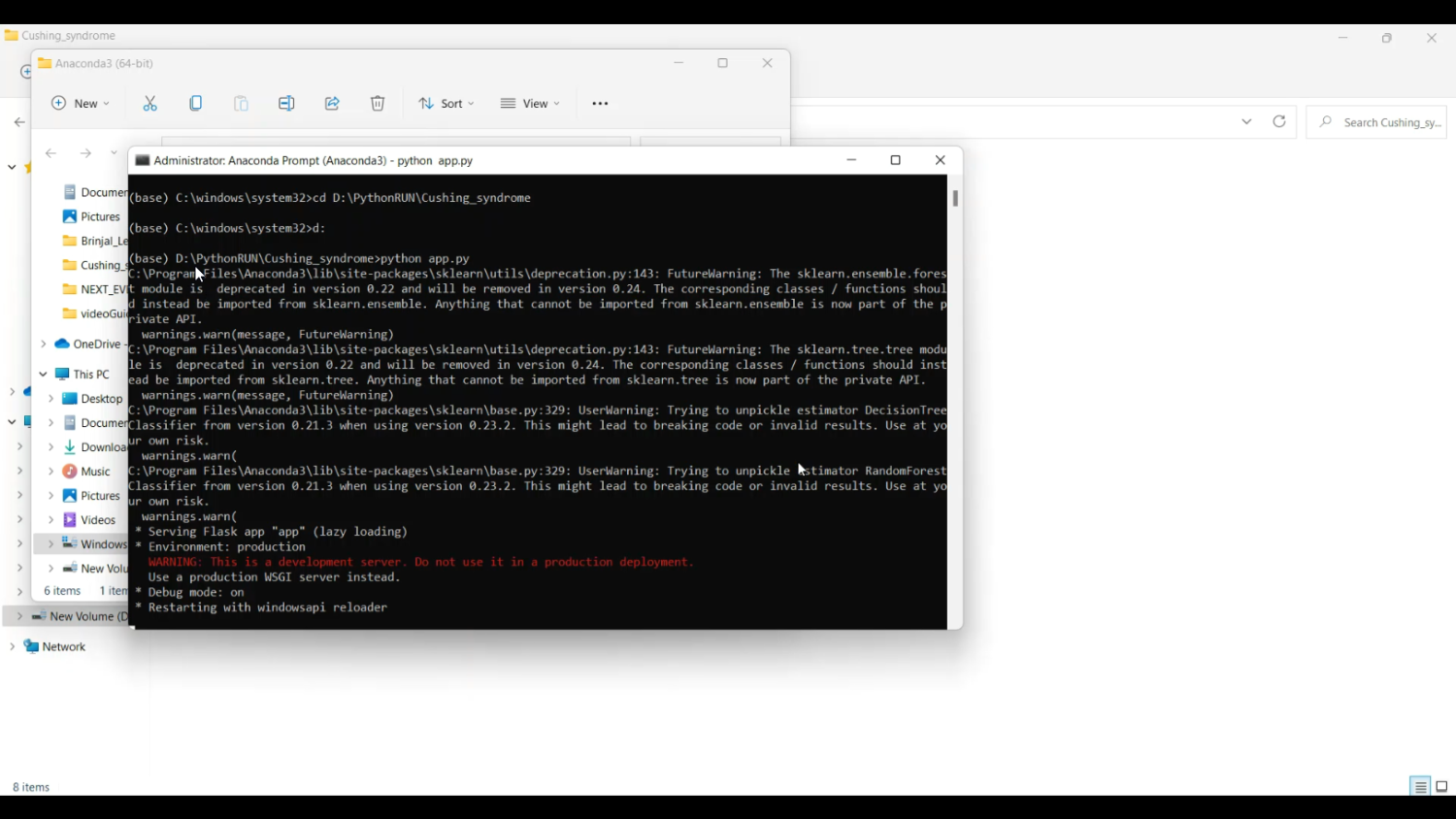The image size is (1456, 819).
Task: Click the Share icon in toolbar
Action: (332, 104)
